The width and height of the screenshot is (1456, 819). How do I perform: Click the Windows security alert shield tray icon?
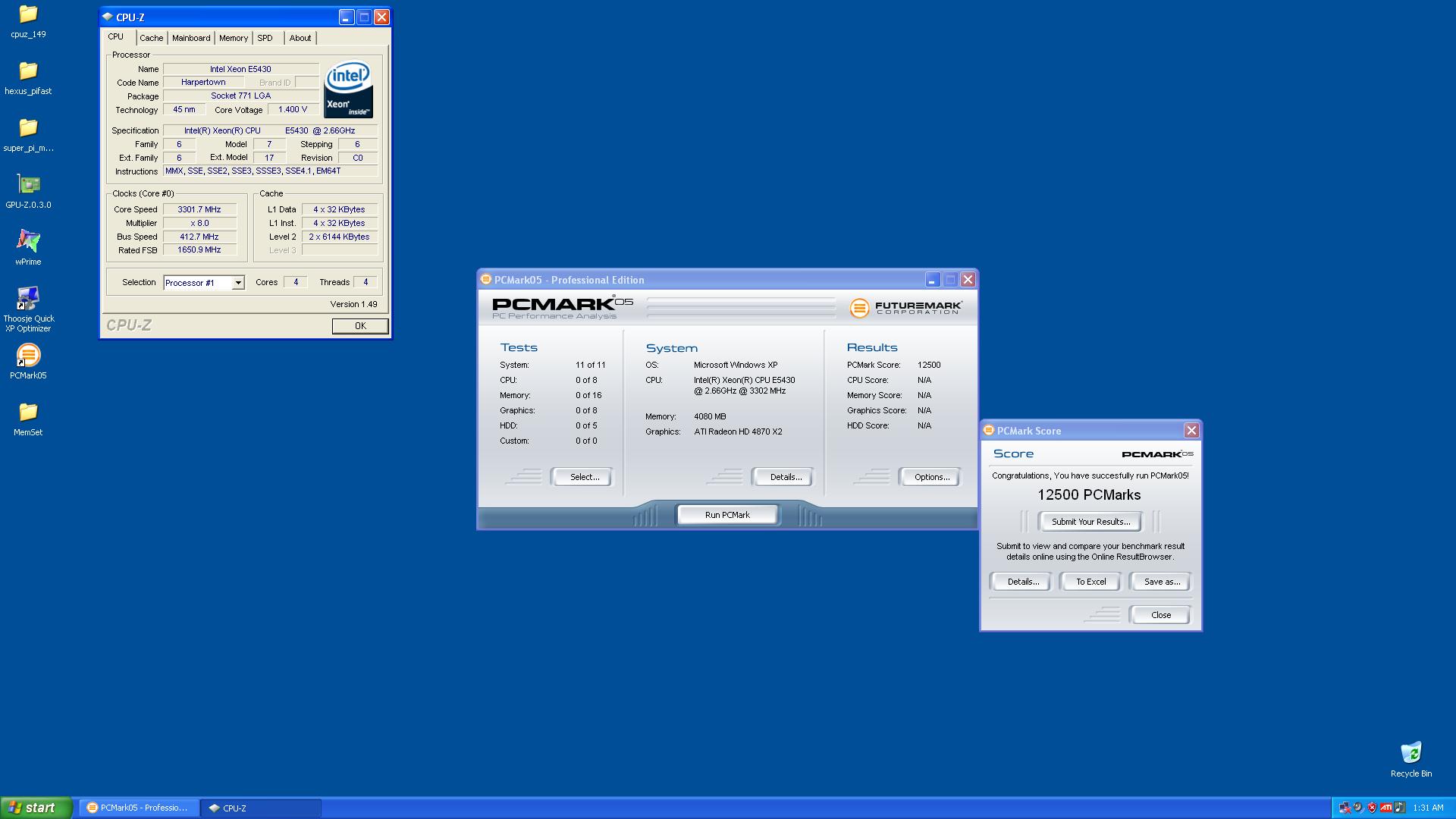point(1372,808)
